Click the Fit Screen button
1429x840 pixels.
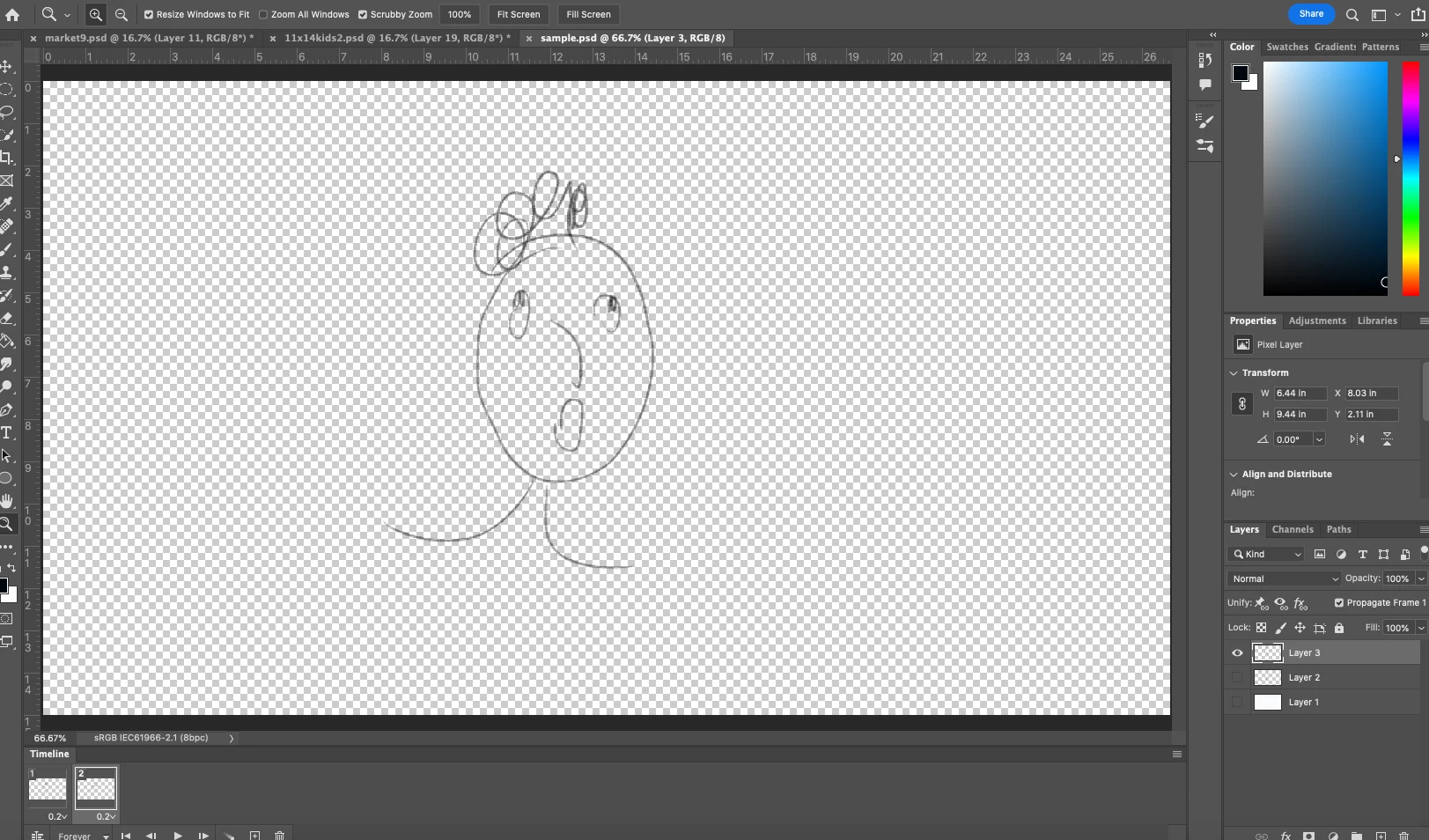tap(519, 14)
